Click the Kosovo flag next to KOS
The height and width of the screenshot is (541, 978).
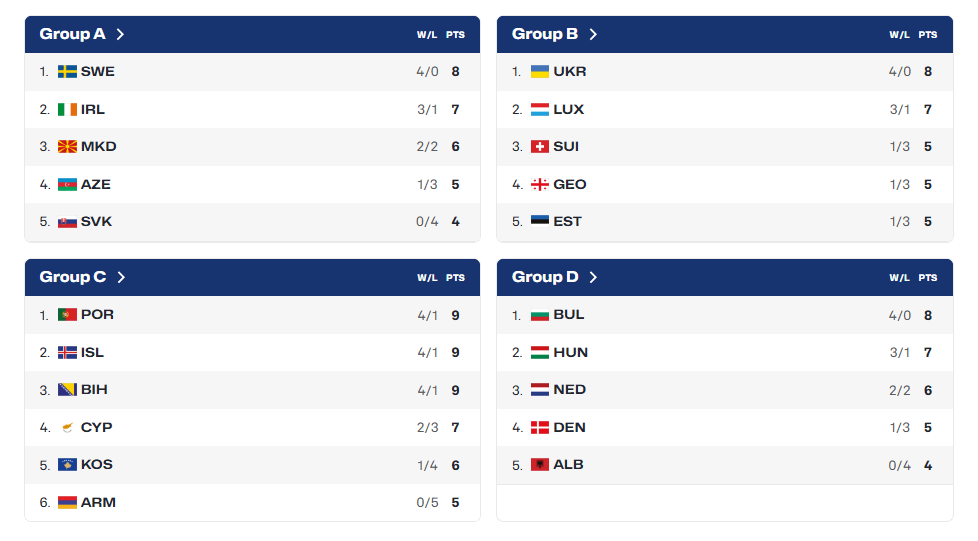point(67,465)
